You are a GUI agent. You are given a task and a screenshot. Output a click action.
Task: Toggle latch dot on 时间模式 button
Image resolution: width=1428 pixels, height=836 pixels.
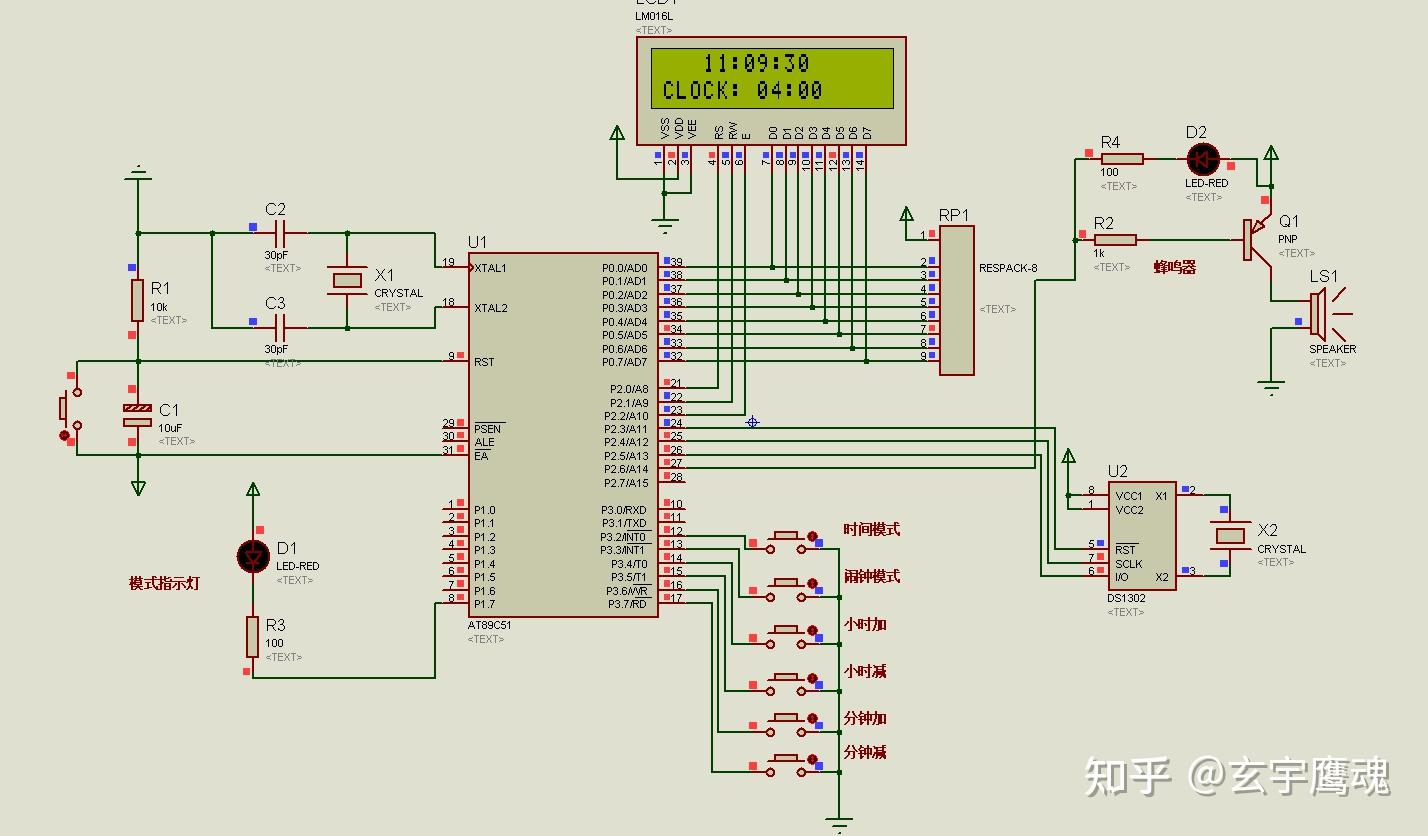(812, 536)
